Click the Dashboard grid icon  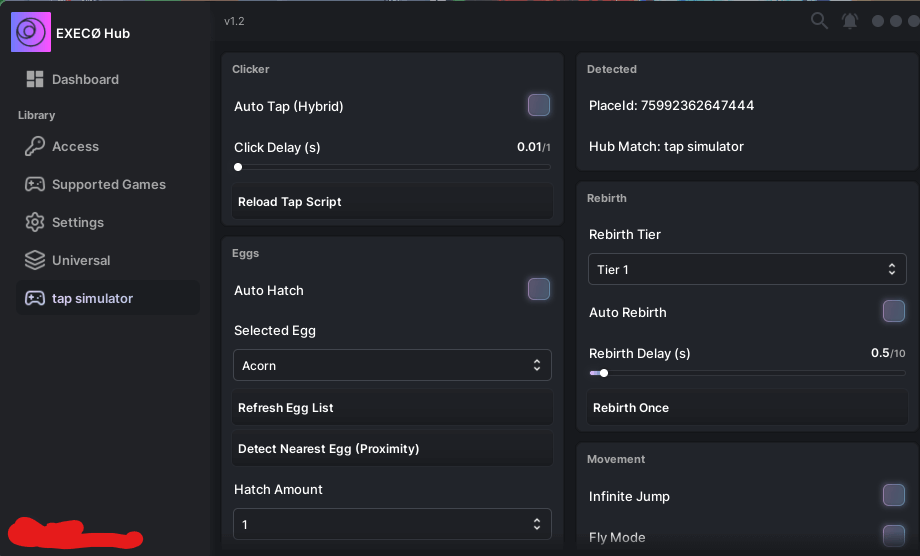coord(35,79)
